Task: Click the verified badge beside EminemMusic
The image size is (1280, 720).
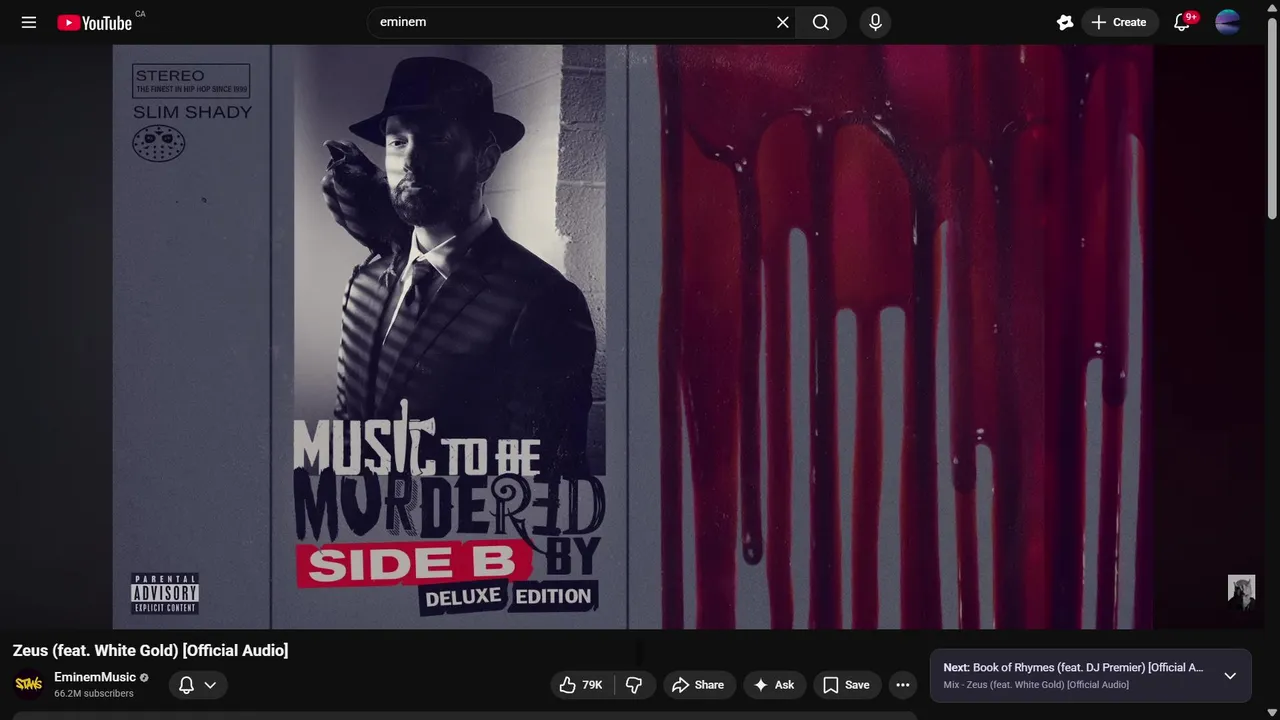Action: coord(144,677)
